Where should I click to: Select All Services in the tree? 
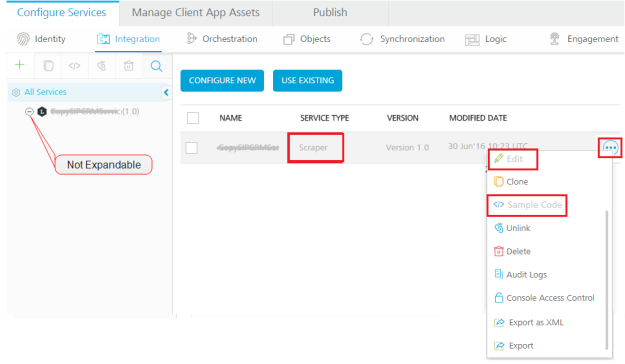pyautogui.click(x=45, y=92)
